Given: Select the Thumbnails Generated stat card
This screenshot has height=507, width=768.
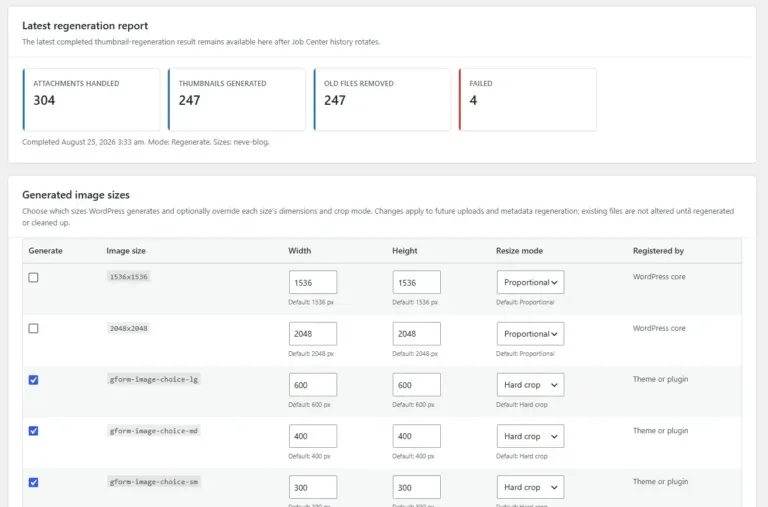Looking at the screenshot, I should pyautogui.click(x=237, y=99).
